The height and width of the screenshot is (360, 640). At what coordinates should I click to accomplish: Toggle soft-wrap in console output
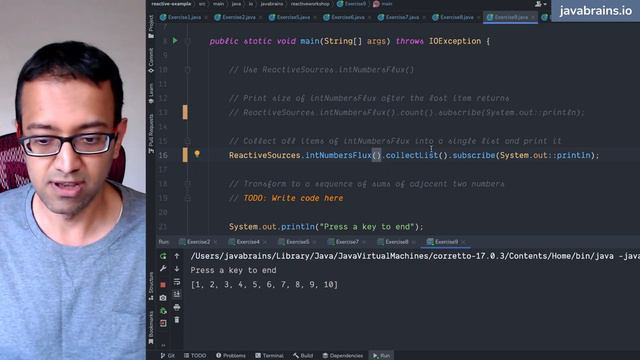tap(177, 282)
